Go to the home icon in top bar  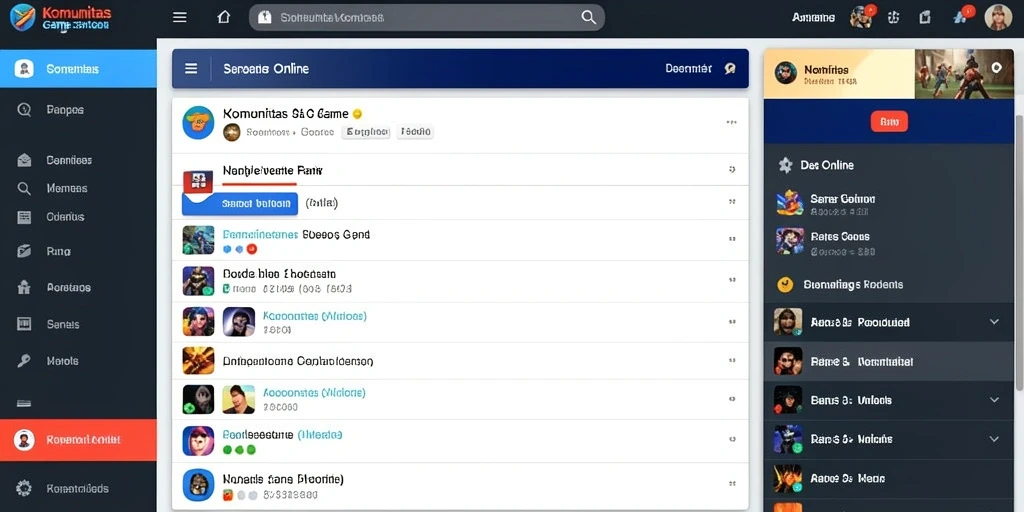[x=223, y=18]
